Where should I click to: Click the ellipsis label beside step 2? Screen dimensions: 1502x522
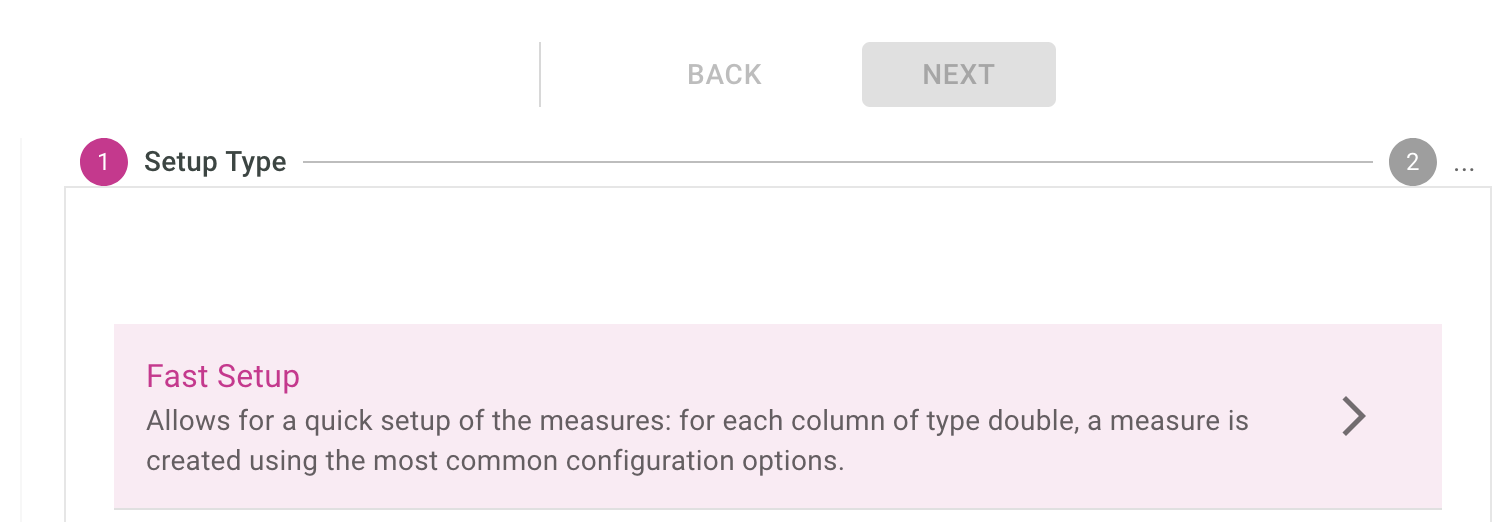coord(1464,164)
